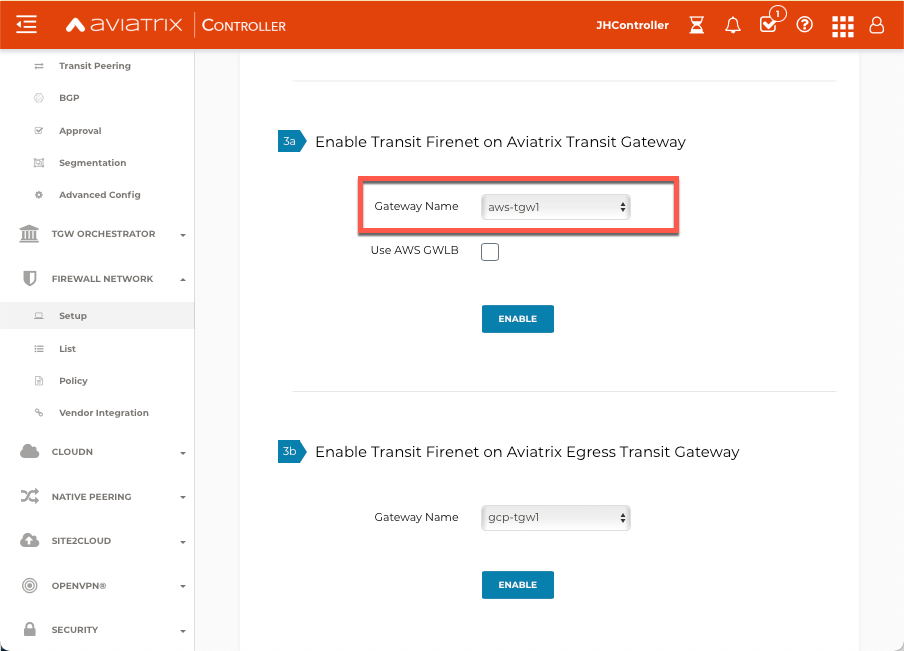Click Enable button under step 3a

[x=517, y=319]
